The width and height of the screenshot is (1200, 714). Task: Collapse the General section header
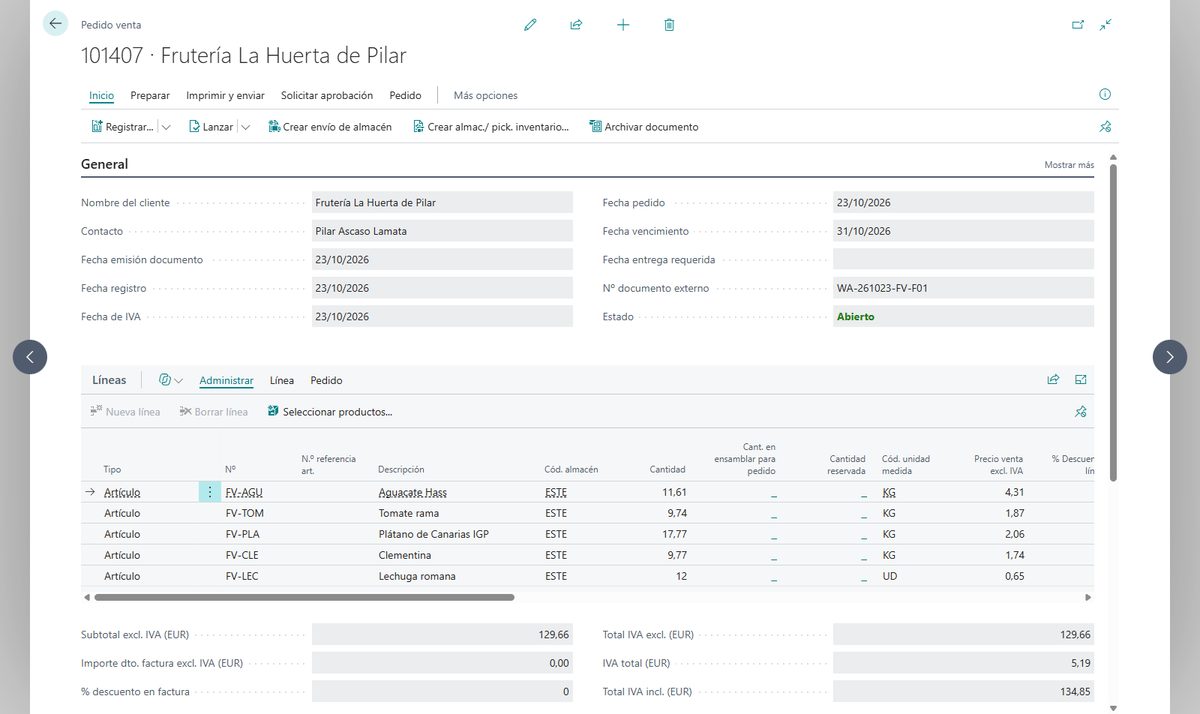click(105, 164)
